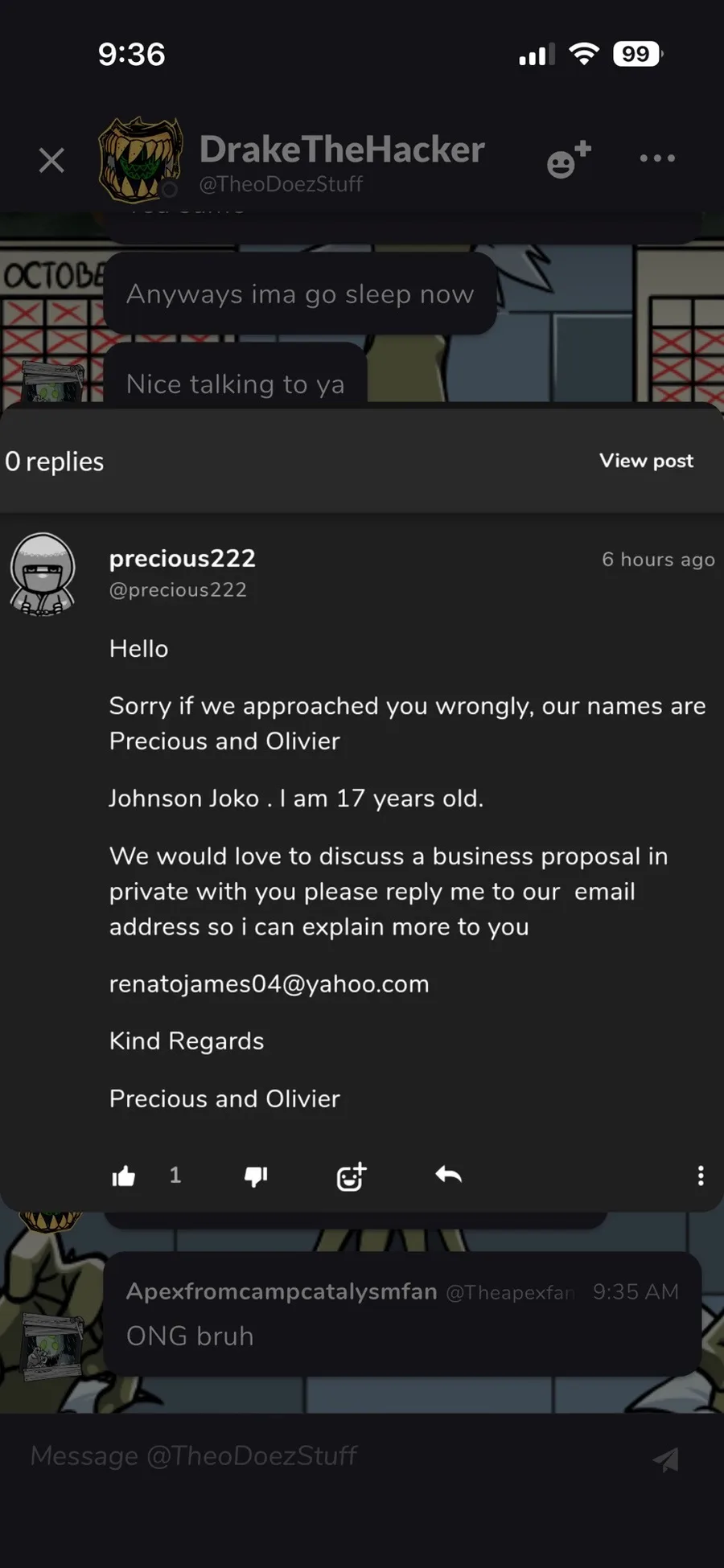This screenshot has height=1568, width=724.
Task: Open precious222's profile avatar
Action: (43, 574)
